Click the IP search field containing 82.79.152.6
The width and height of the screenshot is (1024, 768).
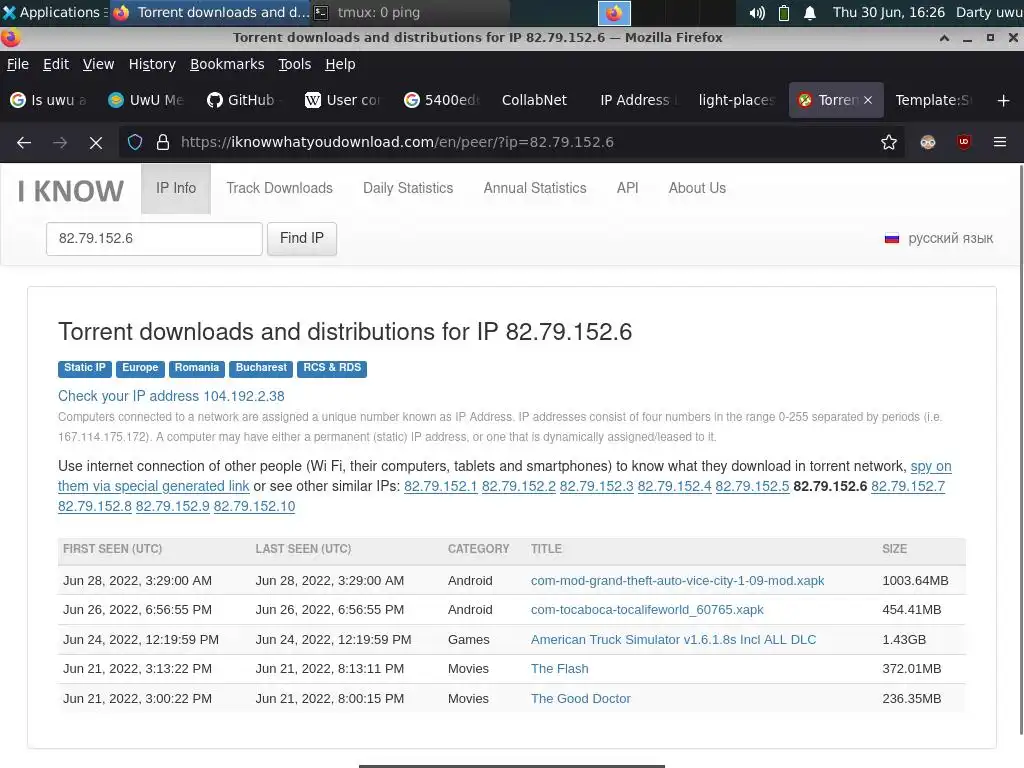154,238
